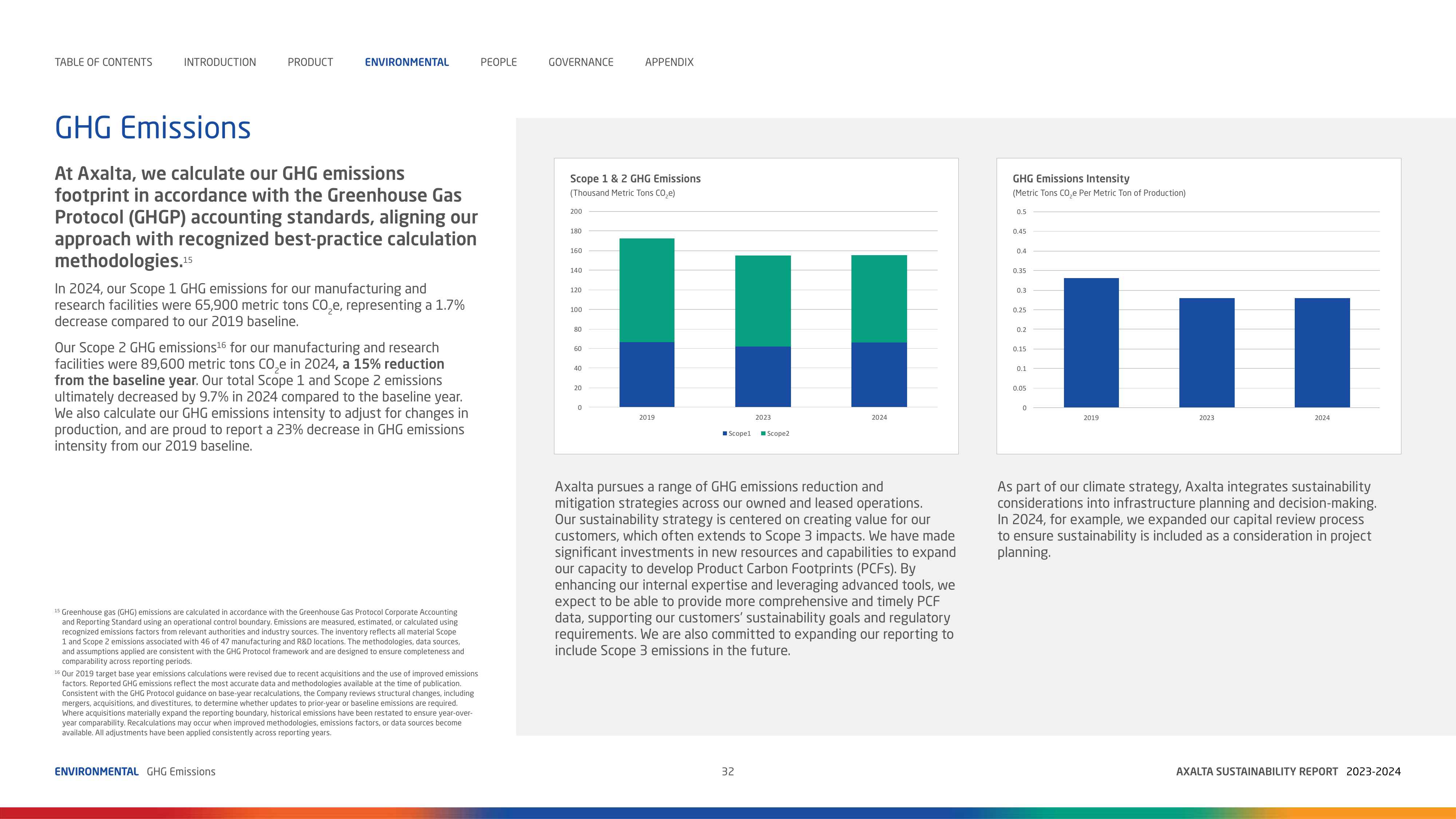
Task: Click the 'Metric Tons CO2e Per Metric Ton of Production' subtitle
Action: click(1099, 193)
